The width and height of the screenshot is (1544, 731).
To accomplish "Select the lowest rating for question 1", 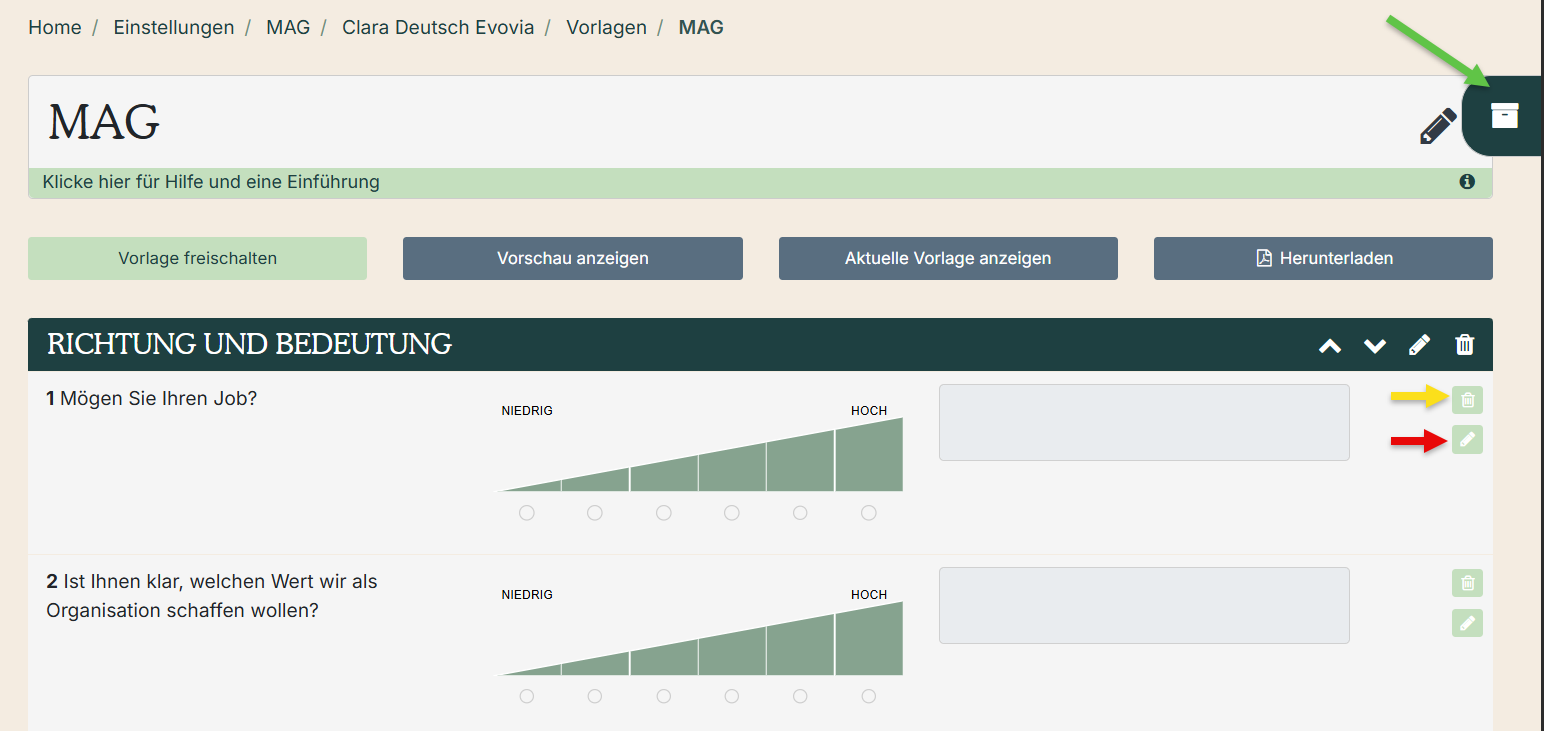I will (527, 513).
